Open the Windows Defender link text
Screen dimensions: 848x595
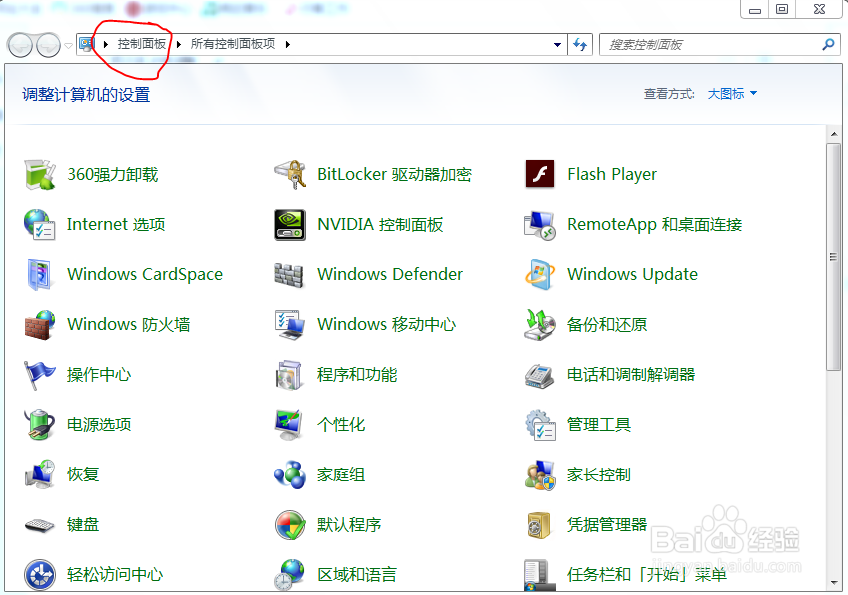pos(390,274)
